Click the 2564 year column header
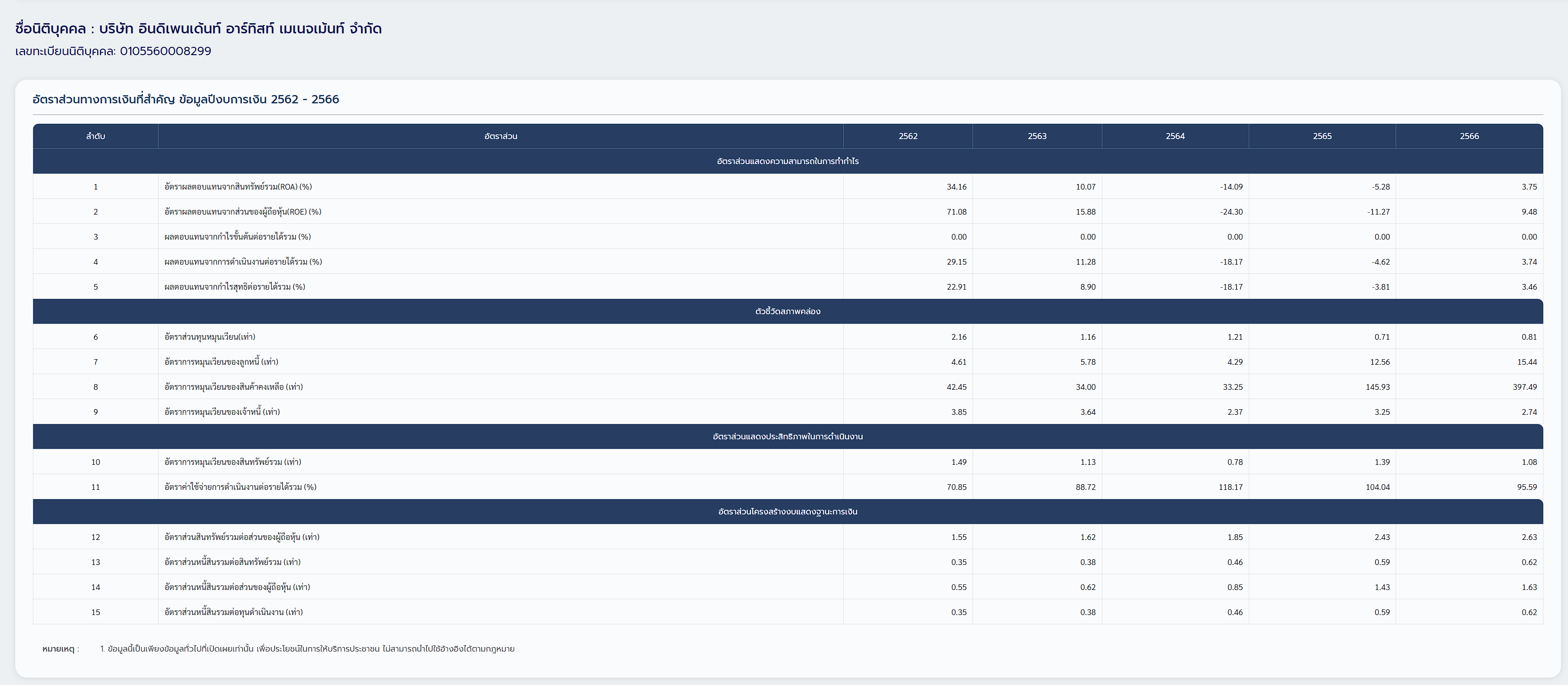The width and height of the screenshot is (1568, 685). pyautogui.click(x=1175, y=136)
